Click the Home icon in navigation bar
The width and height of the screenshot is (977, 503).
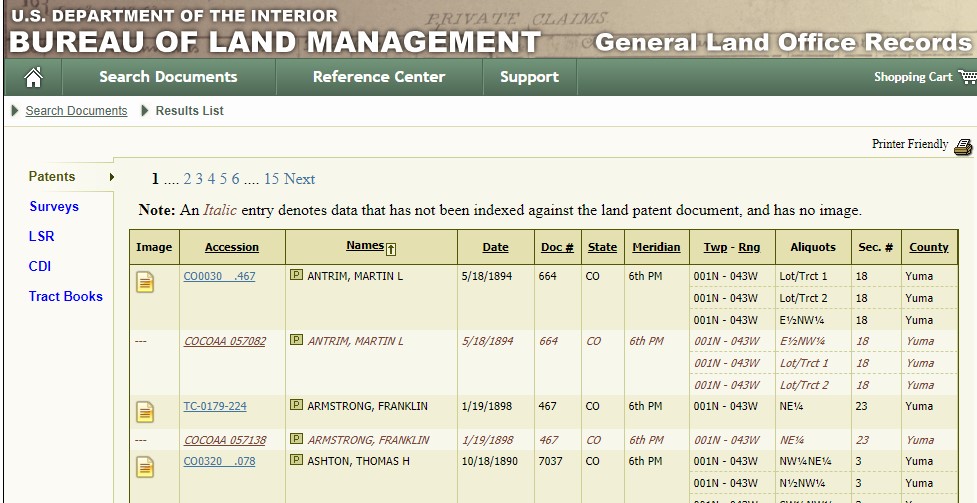coord(33,77)
